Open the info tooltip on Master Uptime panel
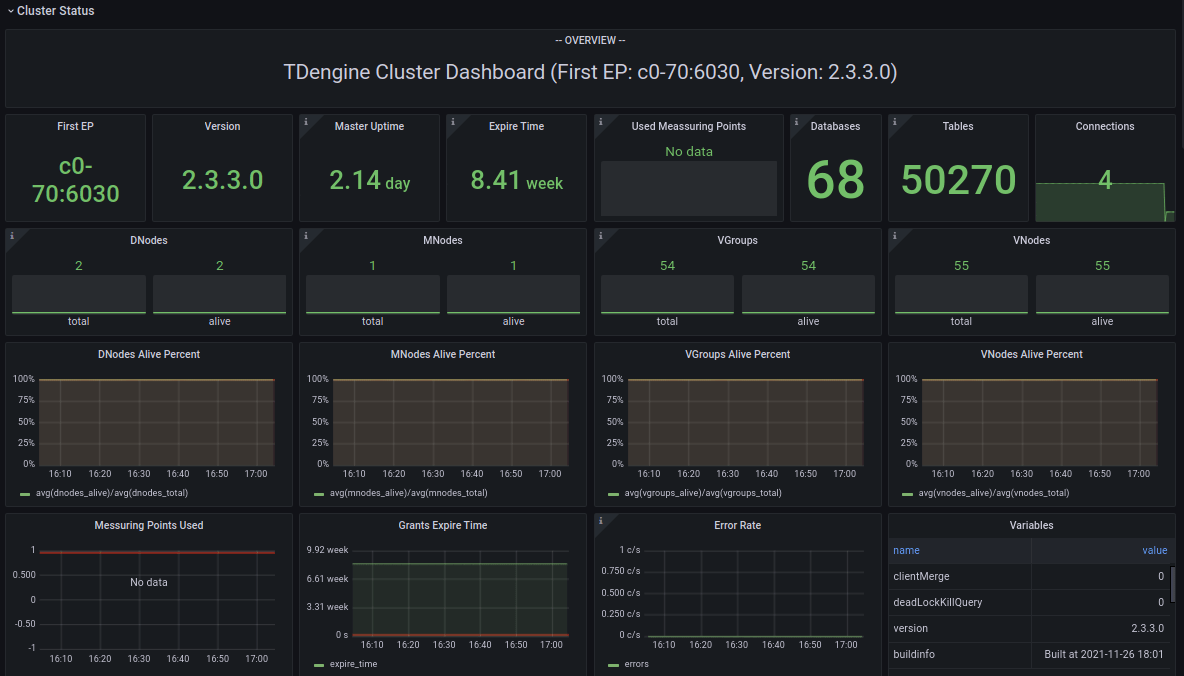 click(306, 120)
